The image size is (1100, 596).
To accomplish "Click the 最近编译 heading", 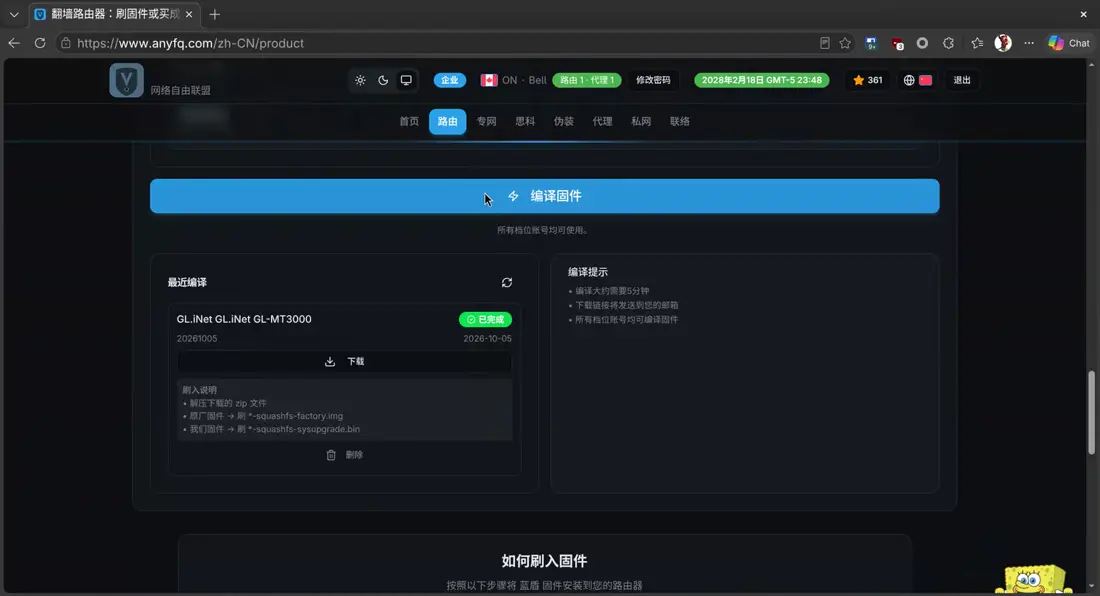I will [x=187, y=283].
